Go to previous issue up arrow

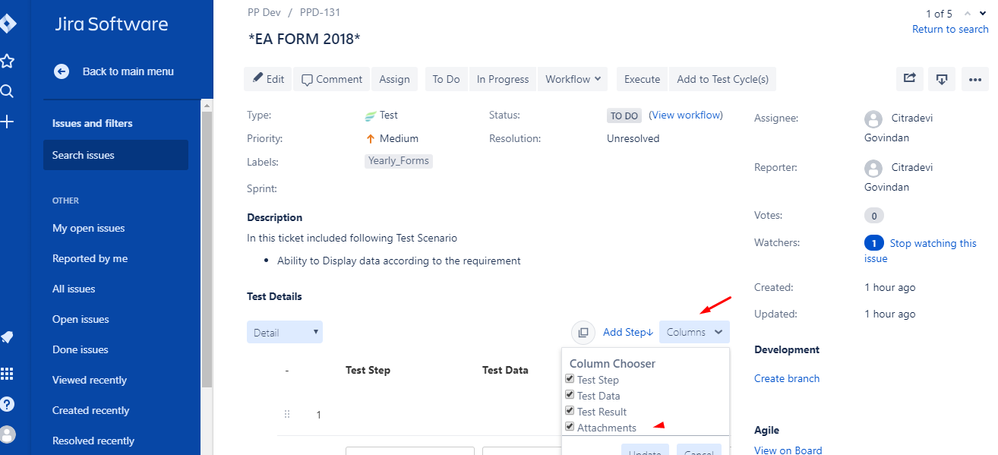[967, 13]
